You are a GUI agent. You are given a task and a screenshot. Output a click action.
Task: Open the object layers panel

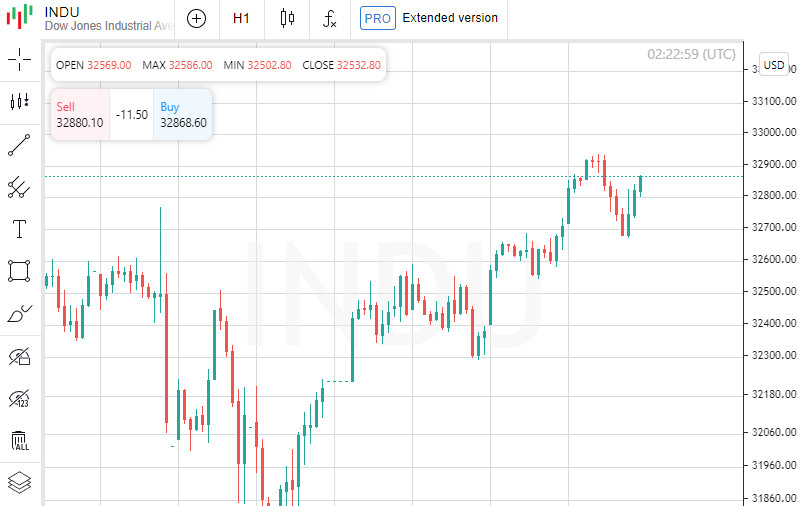tap(19, 482)
